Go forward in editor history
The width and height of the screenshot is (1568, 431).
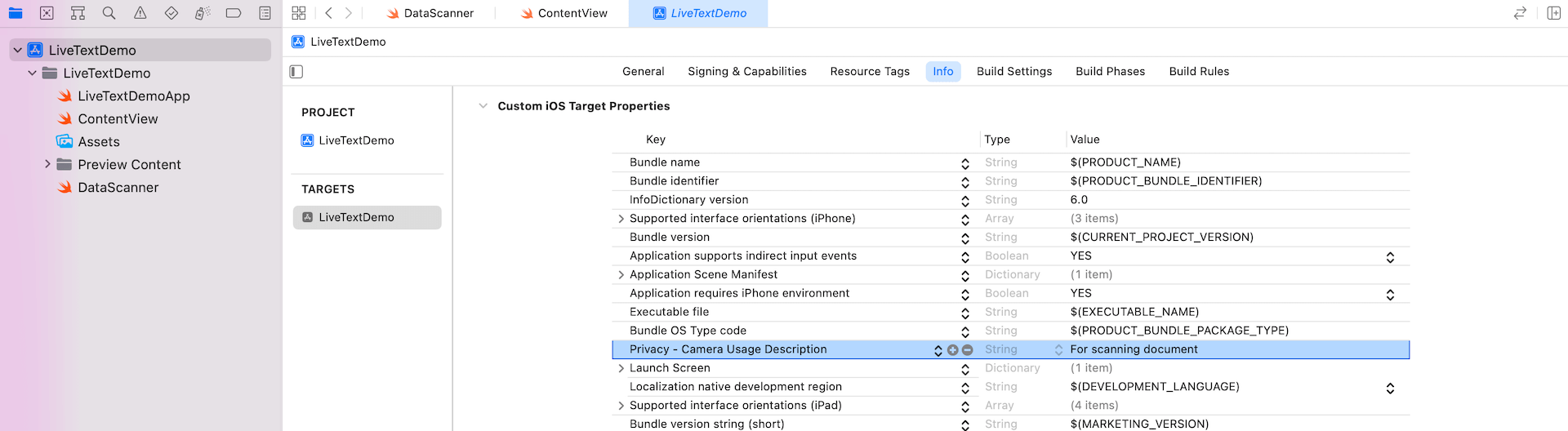349,13
